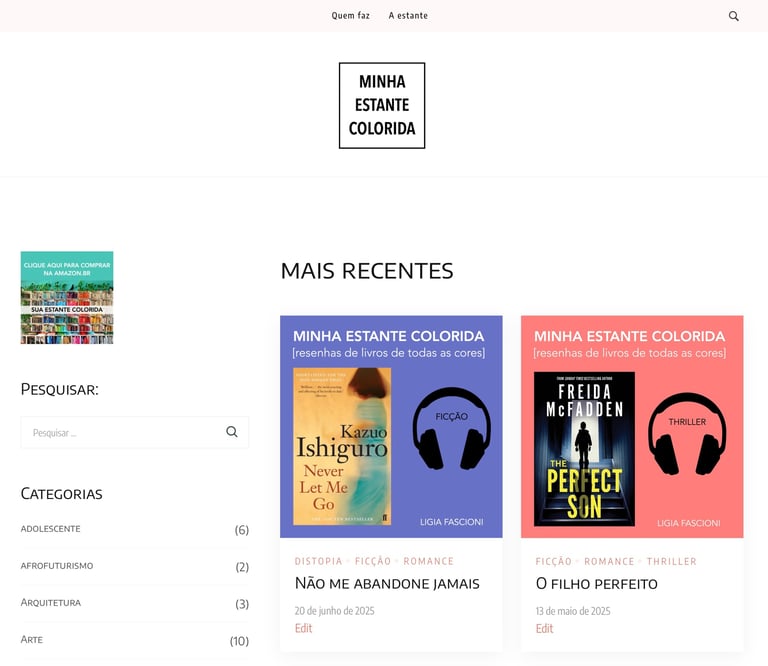Open the search icon in top bar
Screen dimensions: 768x666
pos(733,16)
